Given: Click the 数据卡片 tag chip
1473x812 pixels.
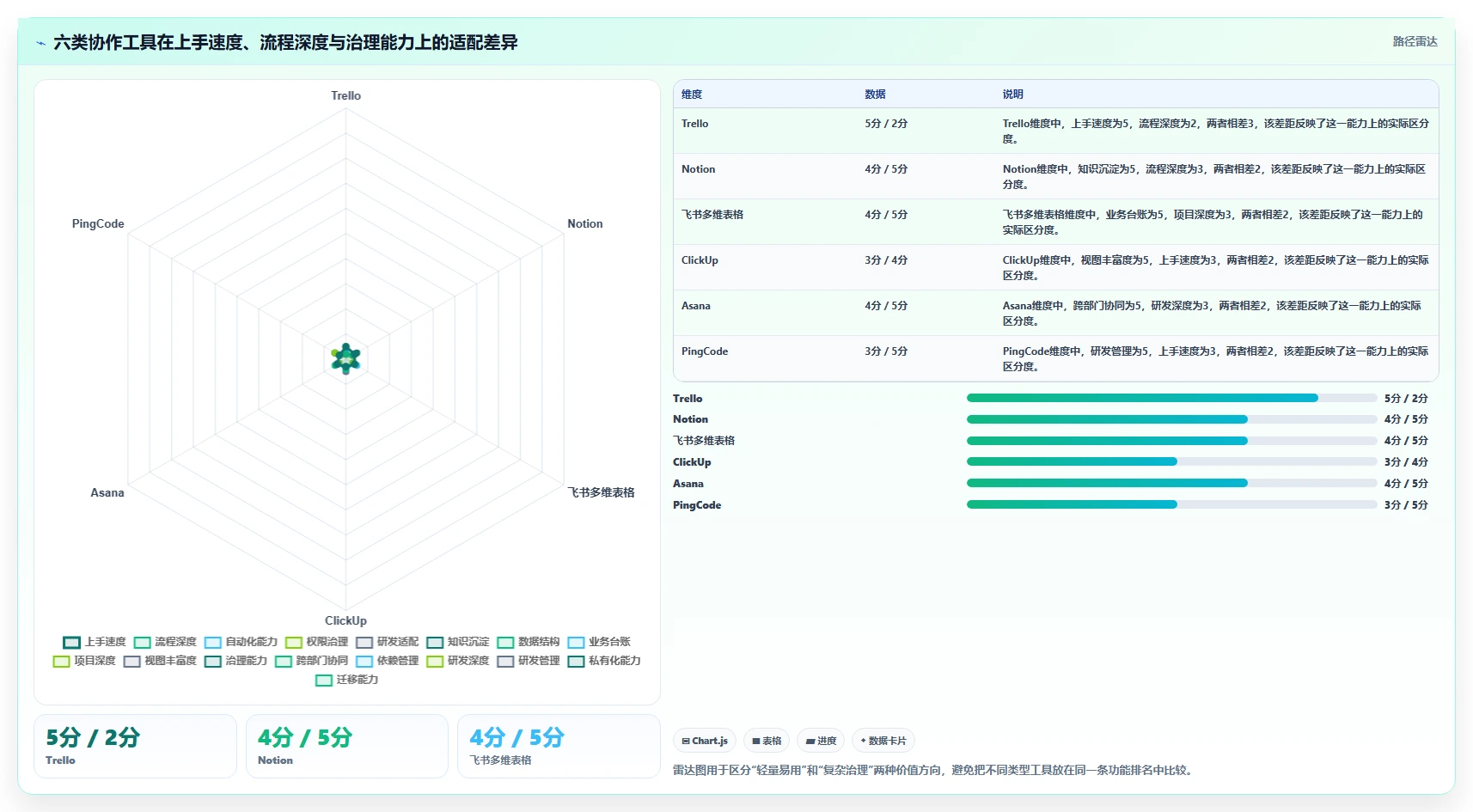Looking at the screenshot, I should point(883,741).
